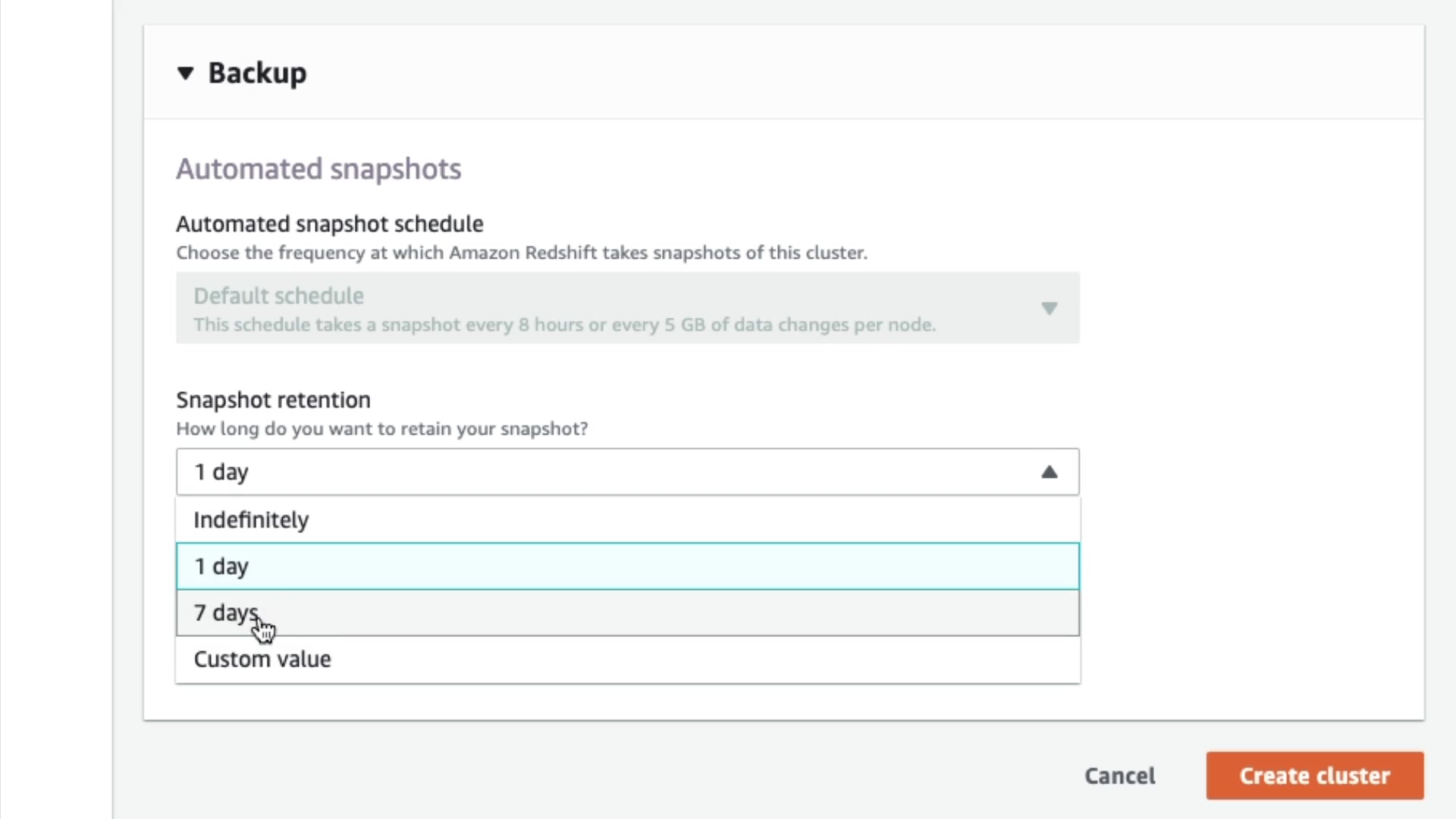The image size is (1456, 819).
Task: Click the orange Create cluster button
Action: 1314,776
